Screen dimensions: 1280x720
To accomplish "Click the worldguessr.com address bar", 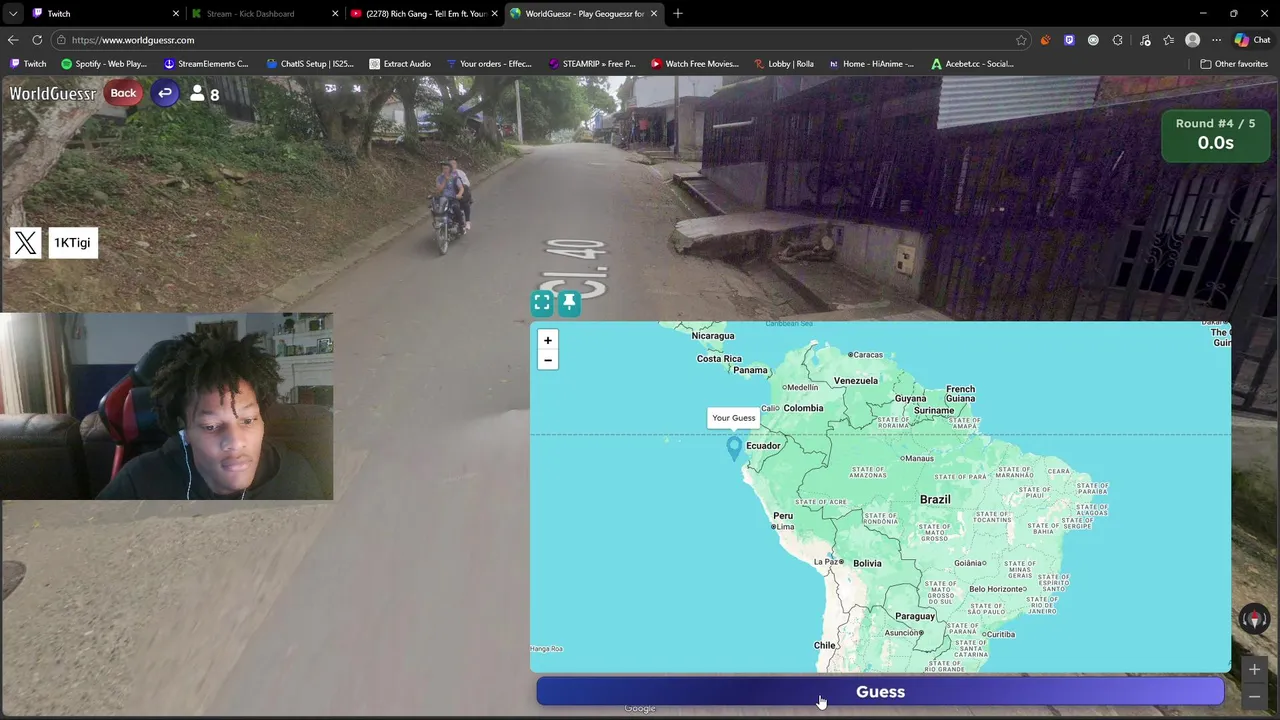I will click(540, 40).
